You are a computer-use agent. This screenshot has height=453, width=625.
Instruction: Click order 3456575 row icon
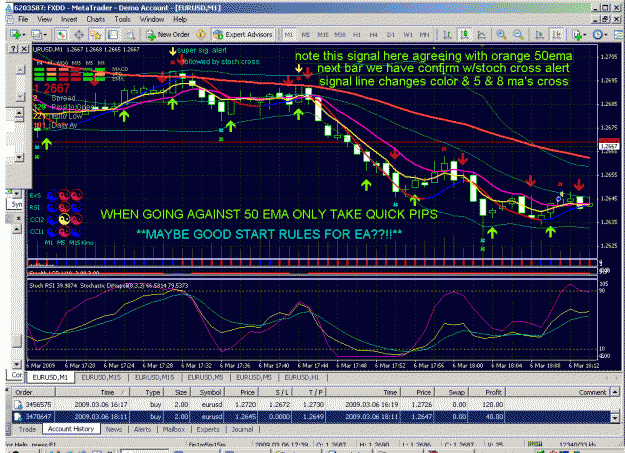18,404
